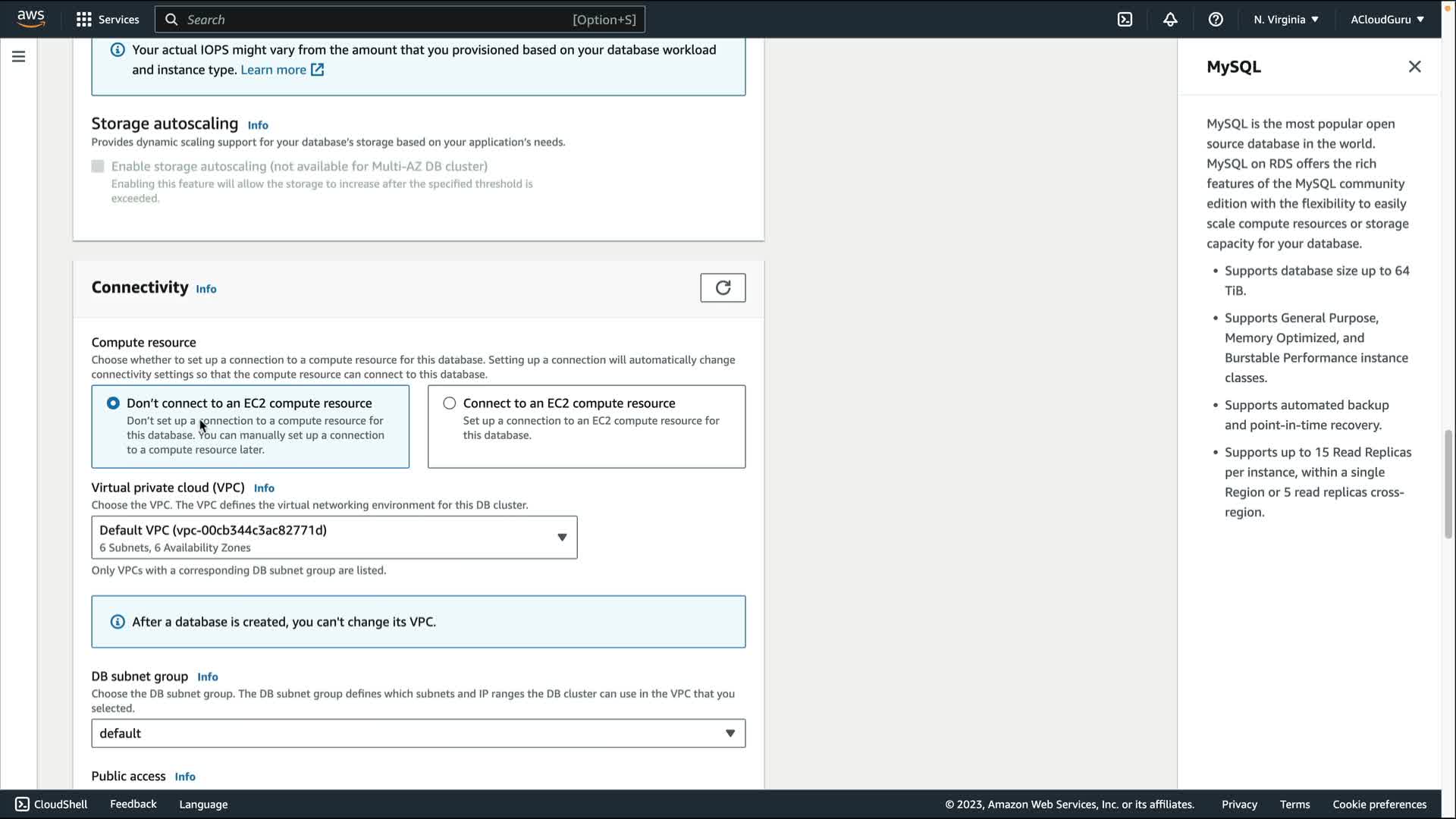
Task: Select Connect to an EC2 compute resource
Action: pyautogui.click(x=450, y=403)
